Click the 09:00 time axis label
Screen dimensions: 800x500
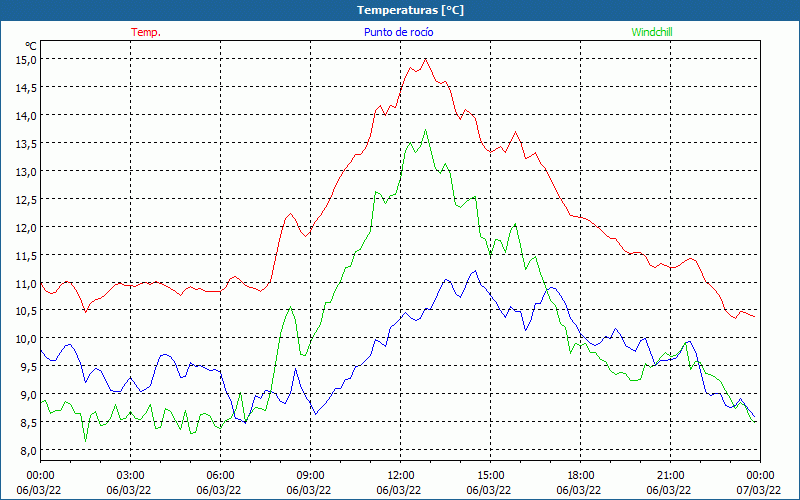pyautogui.click(x=310, y=476)
